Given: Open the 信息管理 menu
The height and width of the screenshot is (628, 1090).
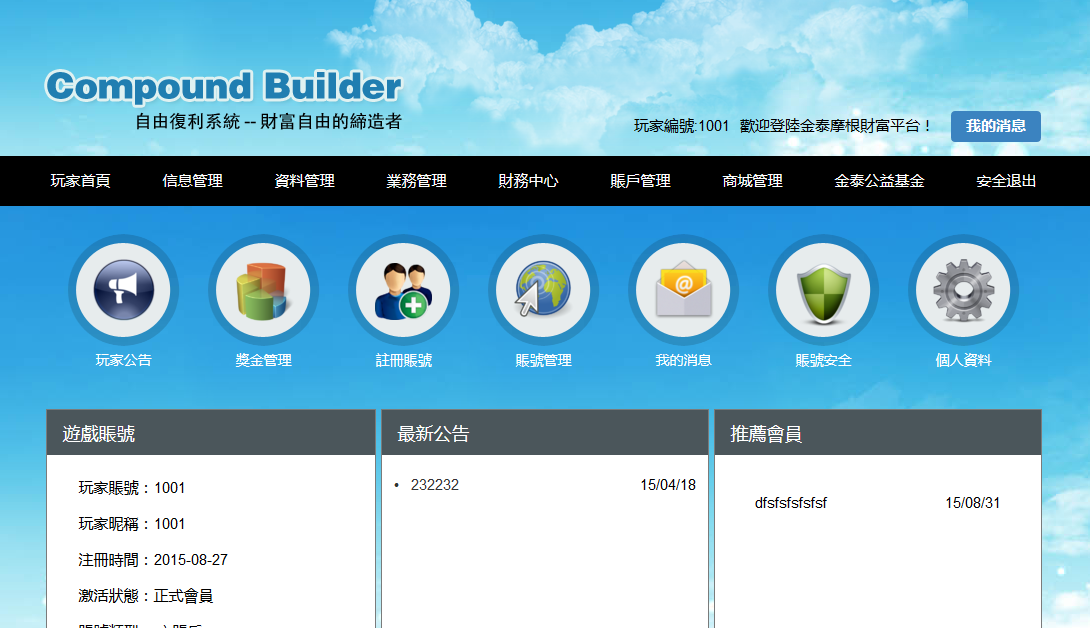Looking at the screenshot, I should click(x=193, y=181).
